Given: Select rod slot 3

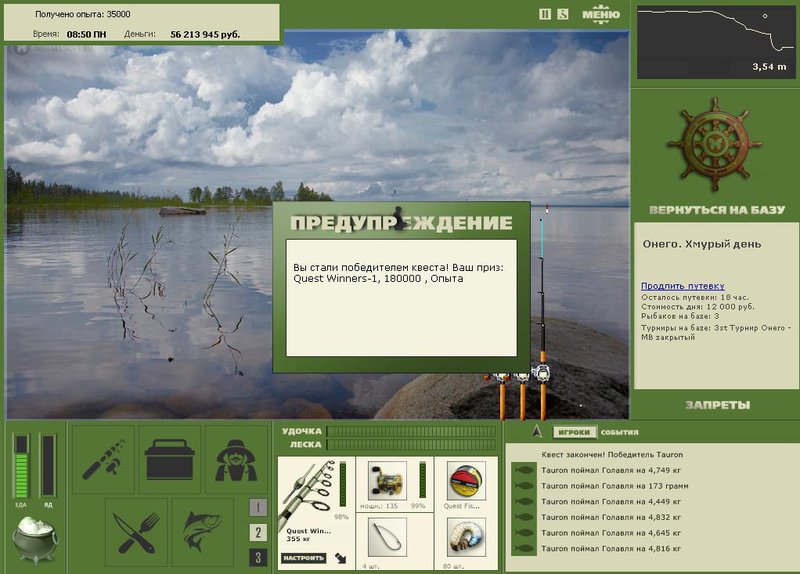Looking at the screenshot, I should coord(258,557).
